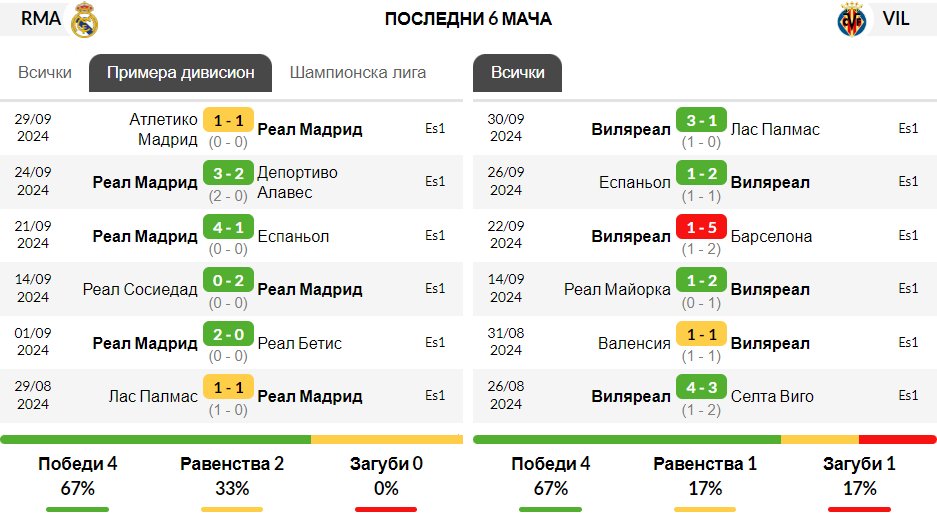Open the red 1-5 Барселона score badge

click(x=701, y=227)
